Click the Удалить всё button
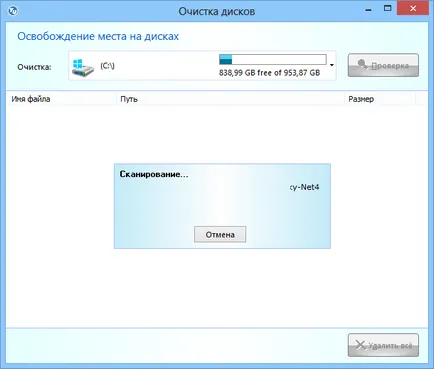This screenshot has width=434, height=369. click(x=383, y=345)
